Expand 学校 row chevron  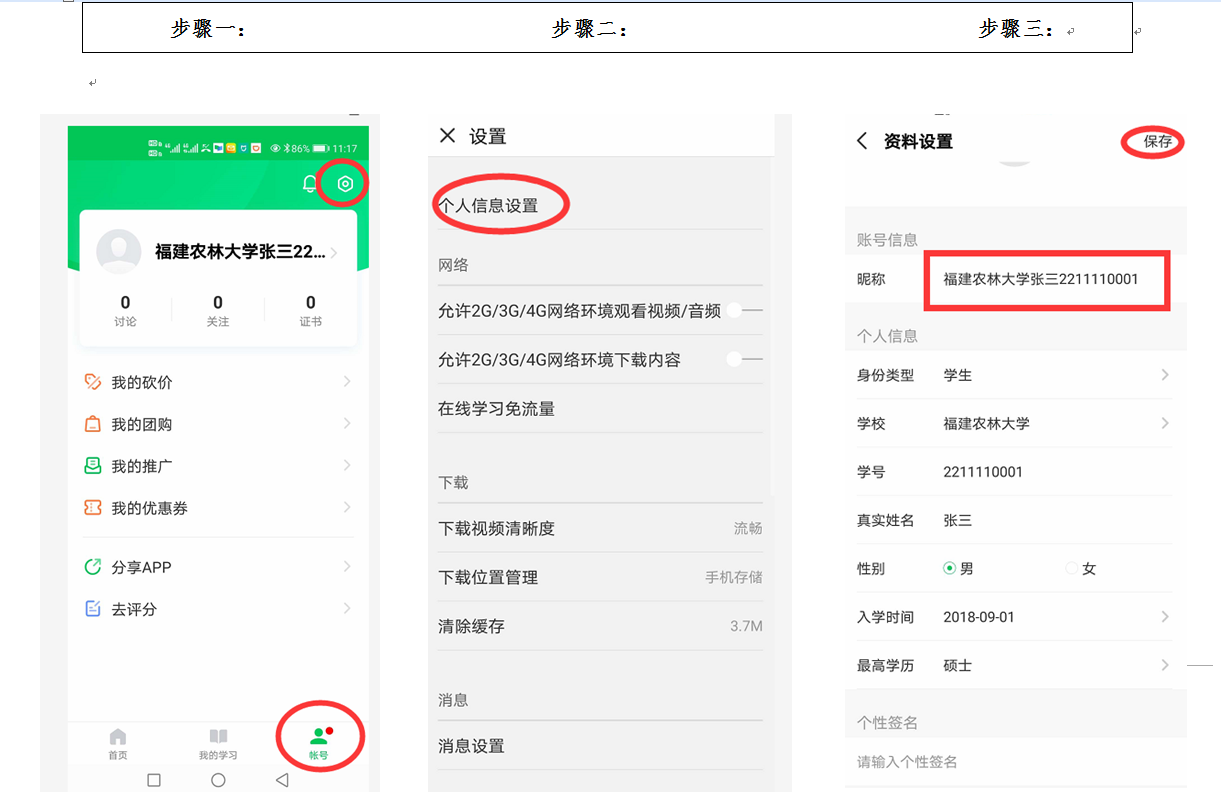tap(1165, 423)
